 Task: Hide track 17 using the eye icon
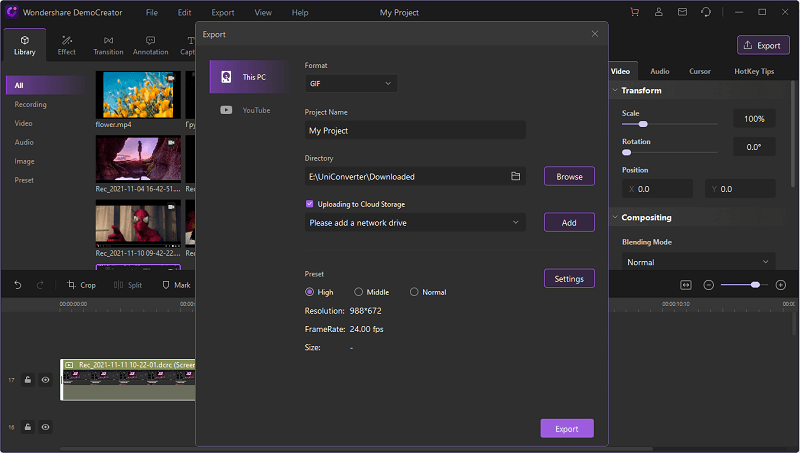click(45, 380)
